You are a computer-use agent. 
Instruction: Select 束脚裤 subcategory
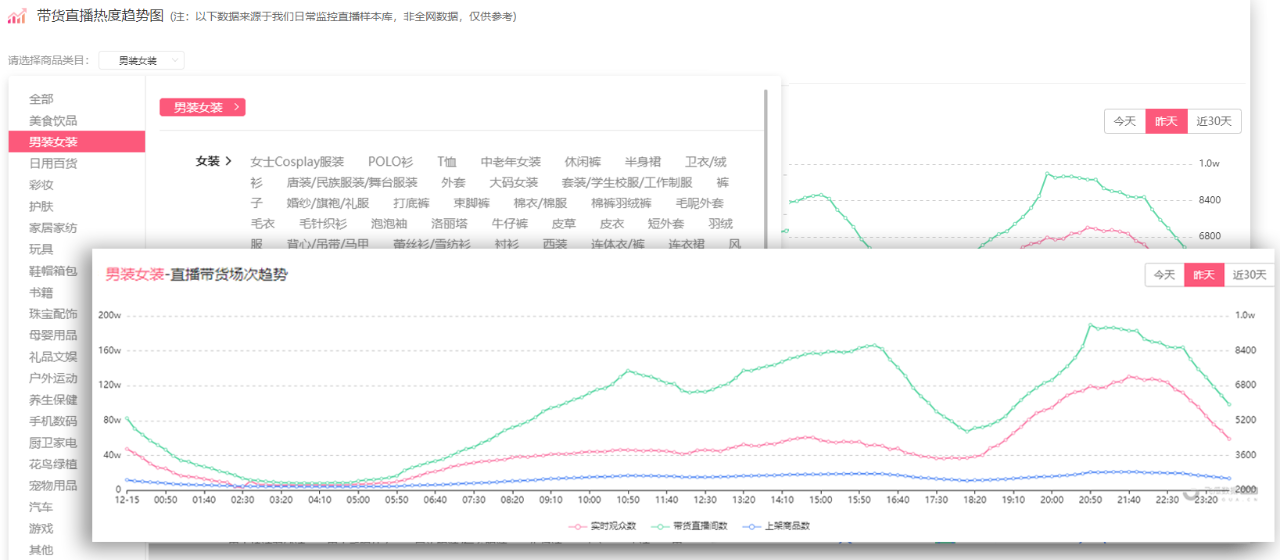click(x=471, y=203)
